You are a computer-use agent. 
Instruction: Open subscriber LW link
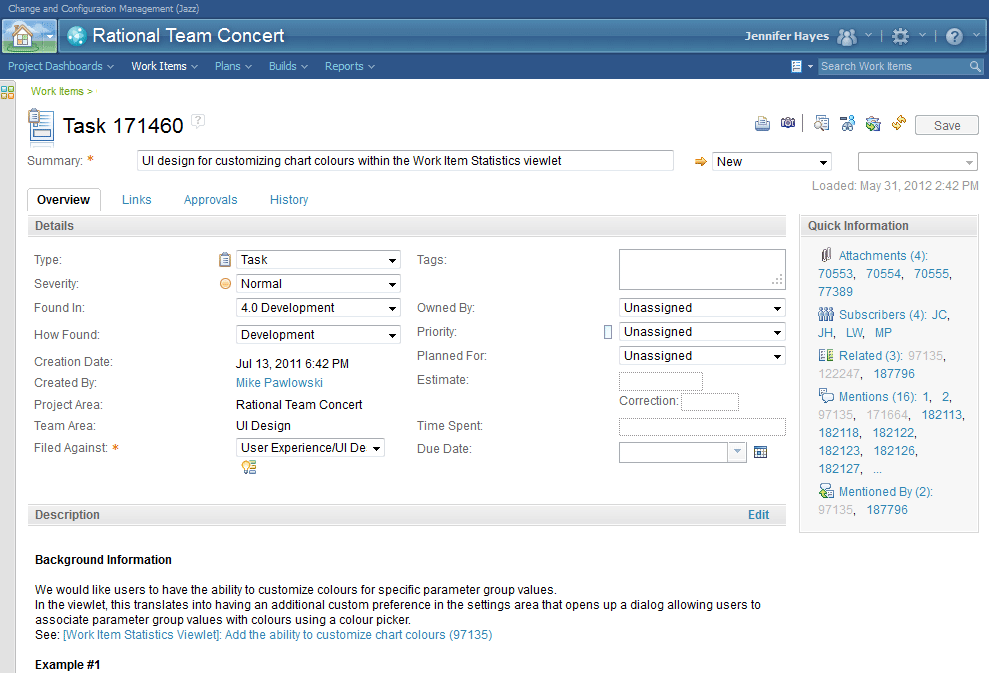pyautogui.click(x=854, y=332)
